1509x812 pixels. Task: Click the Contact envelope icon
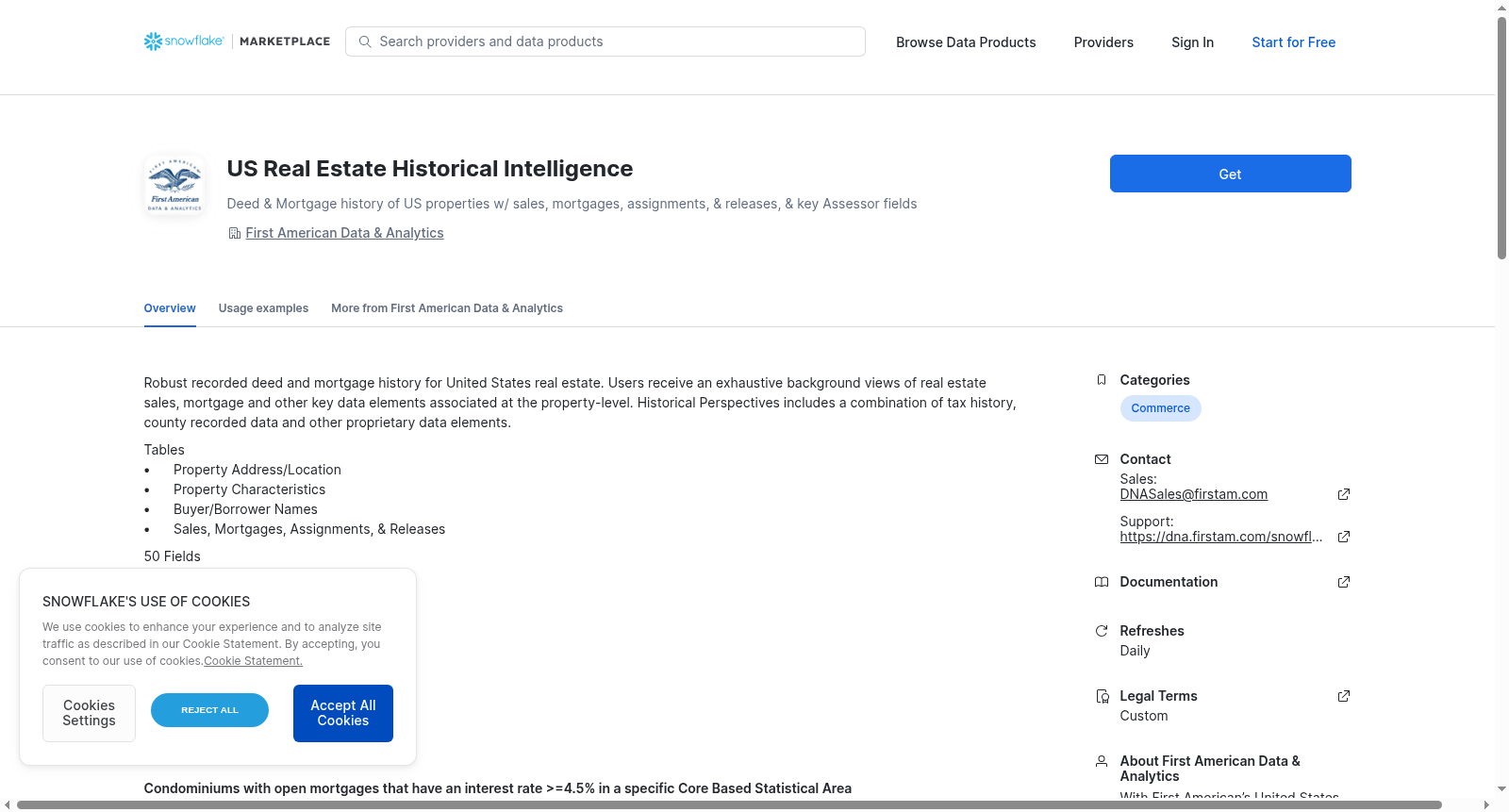pyautogui.click(x=1101, y=459)
